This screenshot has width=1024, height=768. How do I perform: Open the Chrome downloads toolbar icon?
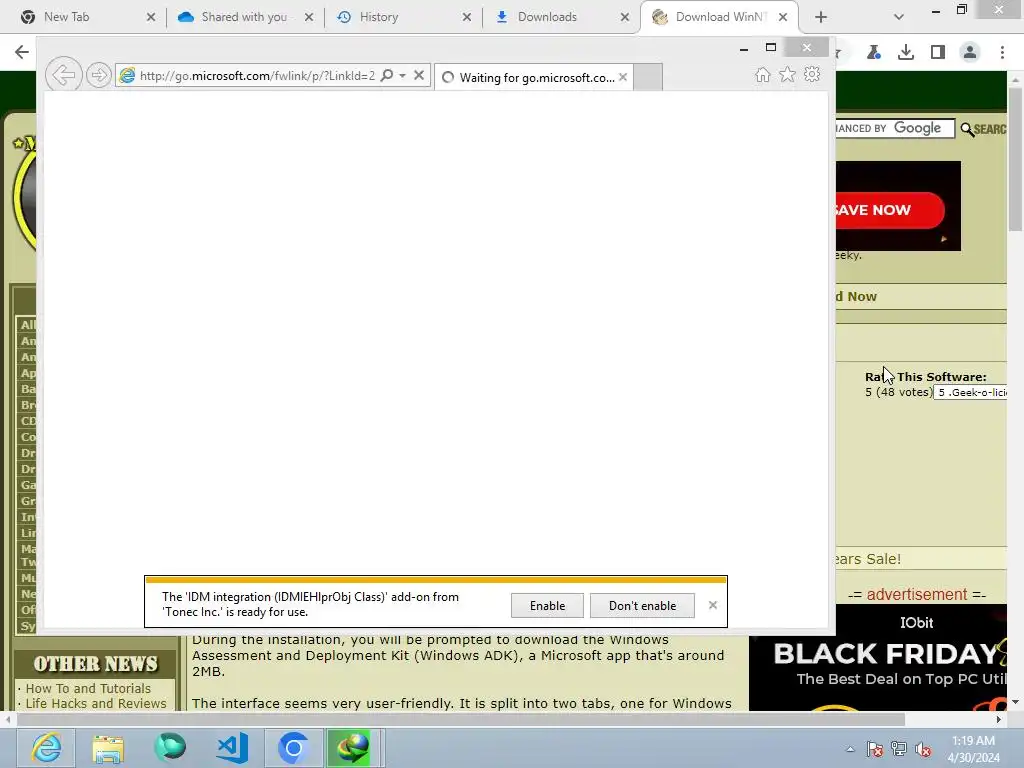tap(906, 52)
